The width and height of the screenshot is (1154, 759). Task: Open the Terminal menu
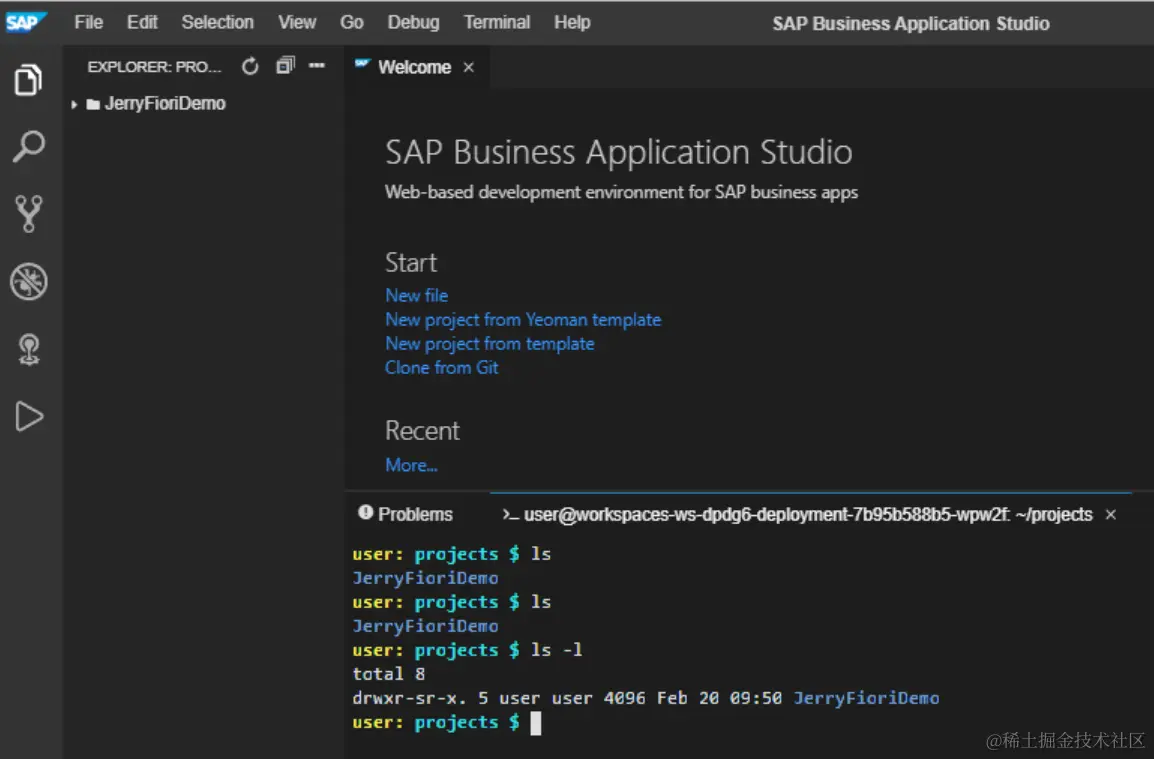(x=497, y=23)
